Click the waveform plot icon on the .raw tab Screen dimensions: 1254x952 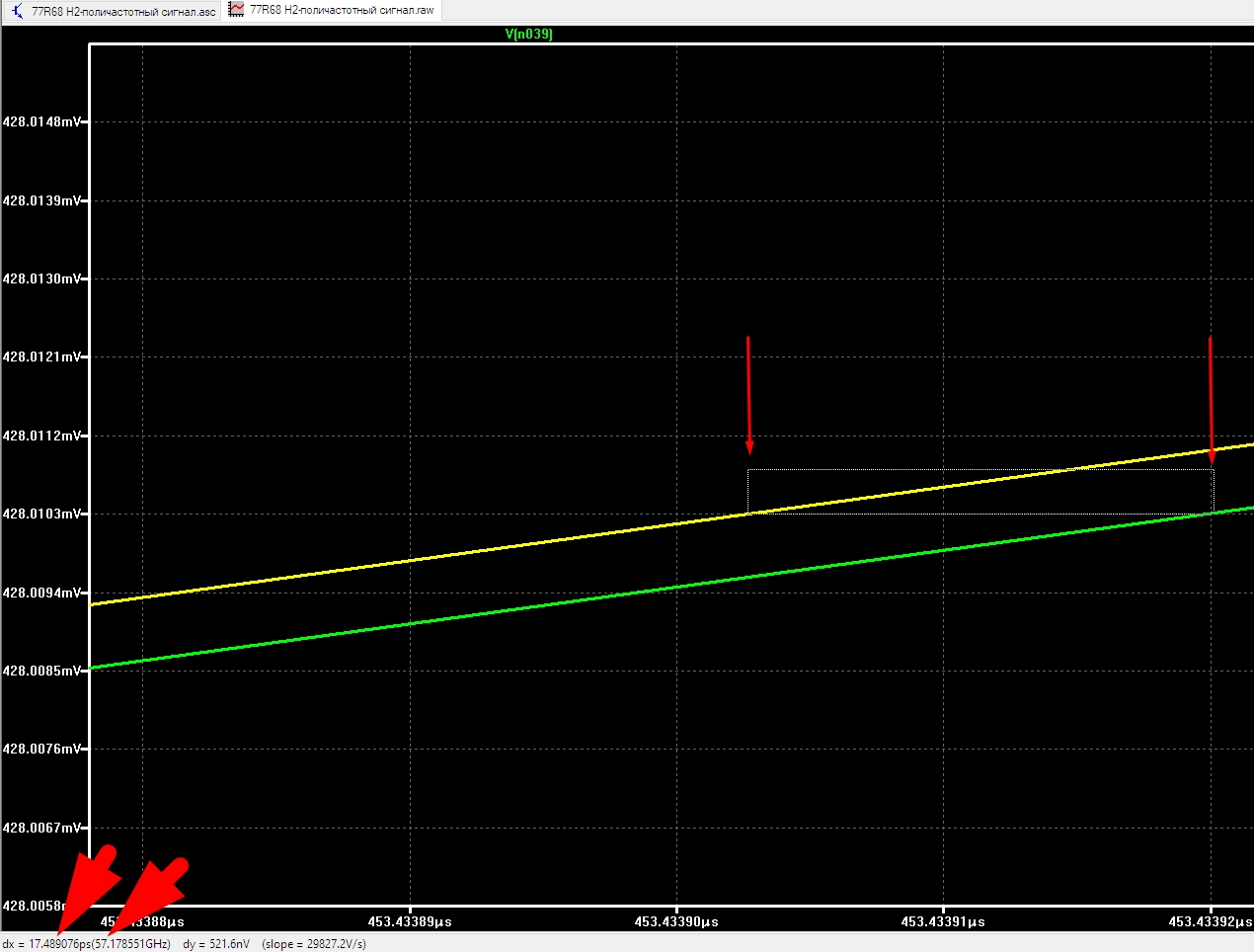tap(237, 9)
